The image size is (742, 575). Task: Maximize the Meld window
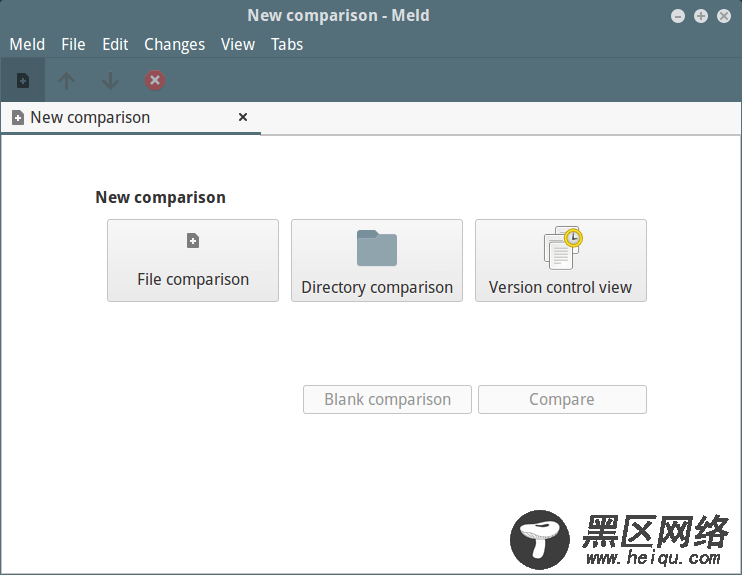[701, 16]
